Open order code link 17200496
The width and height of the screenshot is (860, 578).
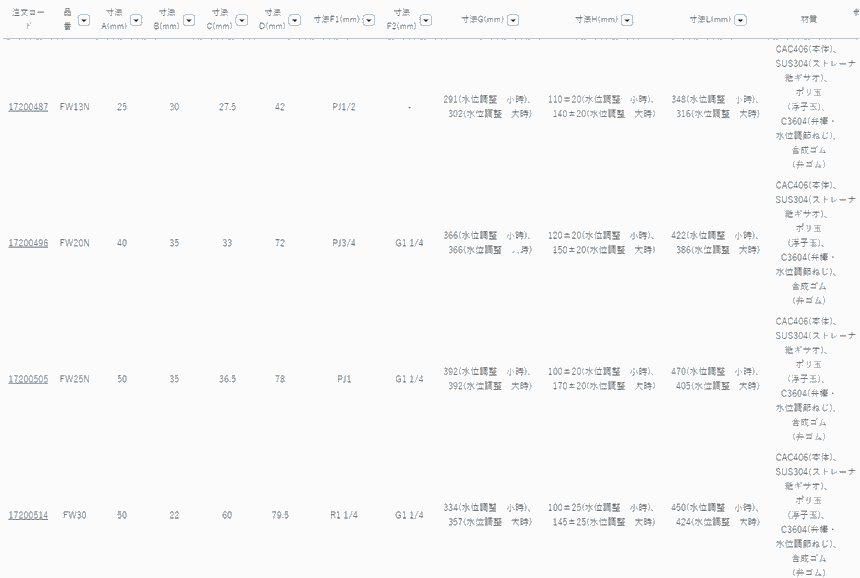click(x=28, y=243)
